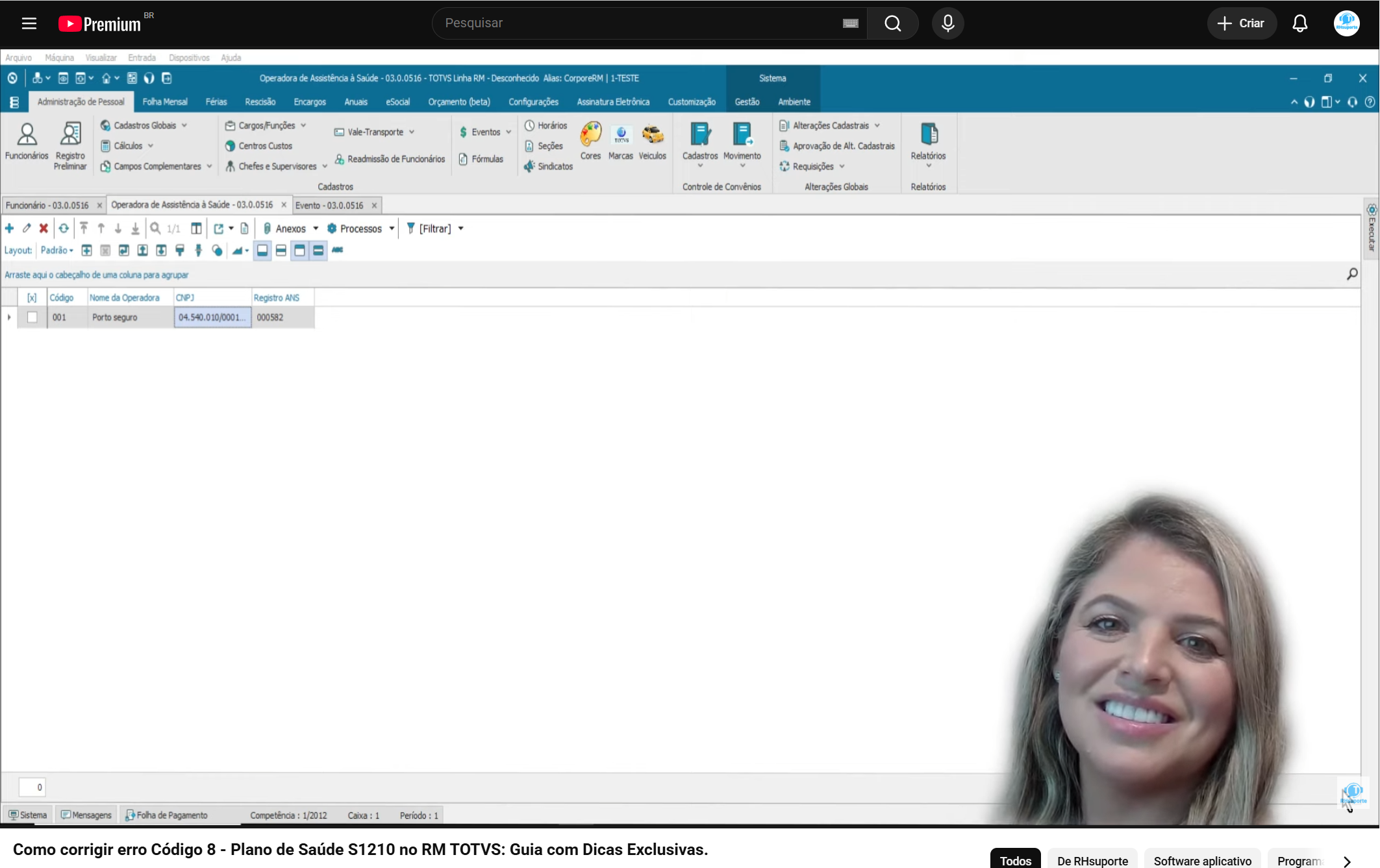
Task: Open YouTube notifications bell
Action: (x=1299, y=23)
